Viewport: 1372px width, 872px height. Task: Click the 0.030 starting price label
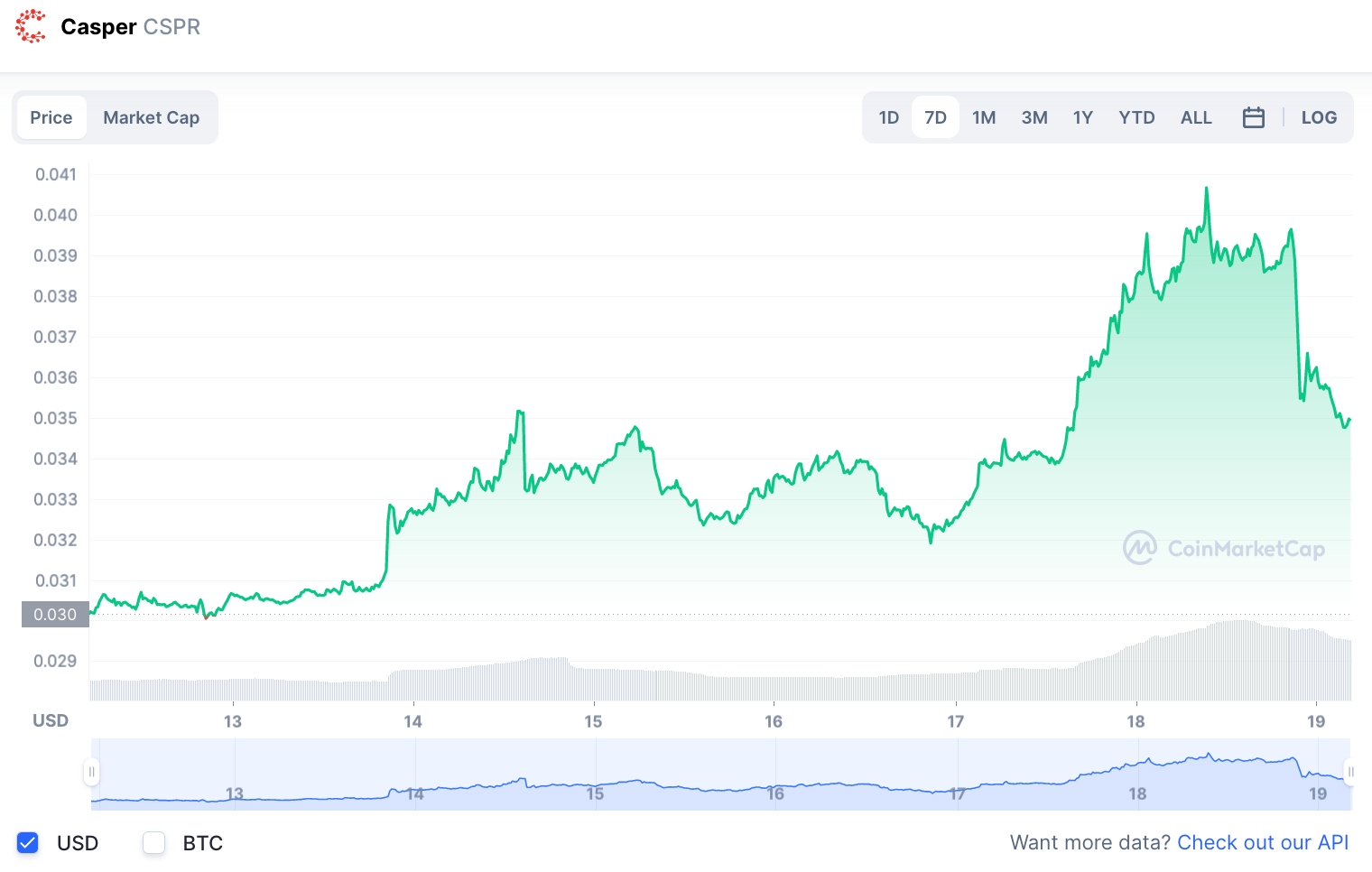[x=55, y=614]
